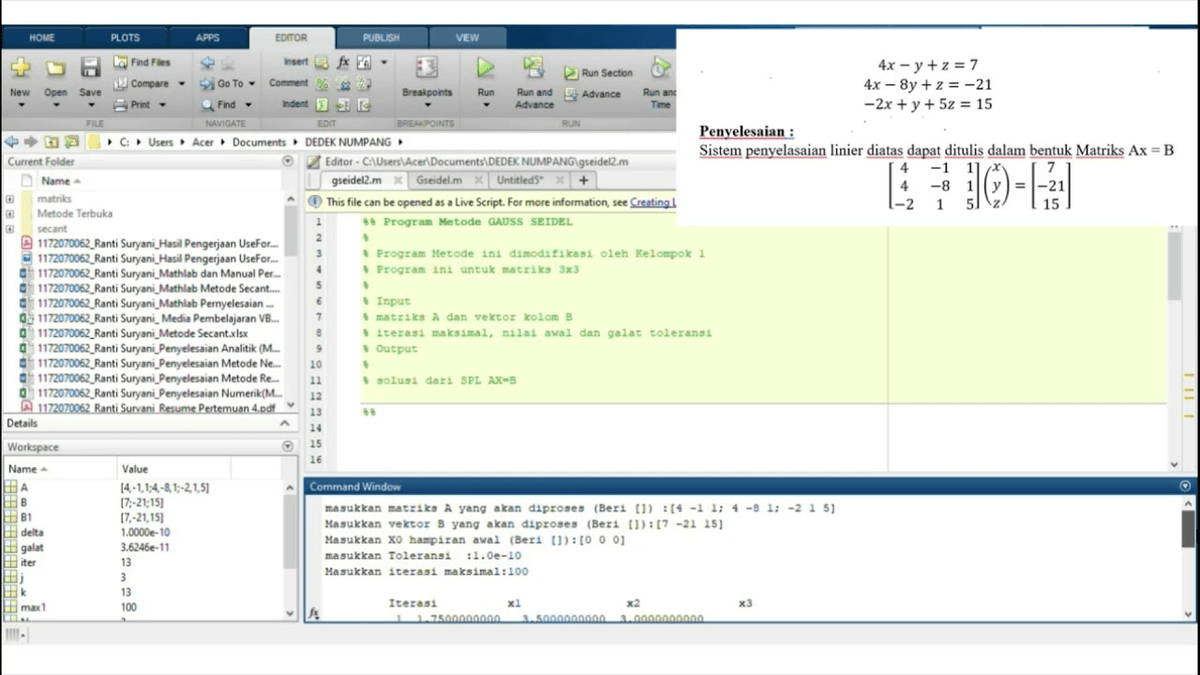Screen dimensions: 1200x675
Task: Open the Go To dropdown arrow
Action: [250, 84]
